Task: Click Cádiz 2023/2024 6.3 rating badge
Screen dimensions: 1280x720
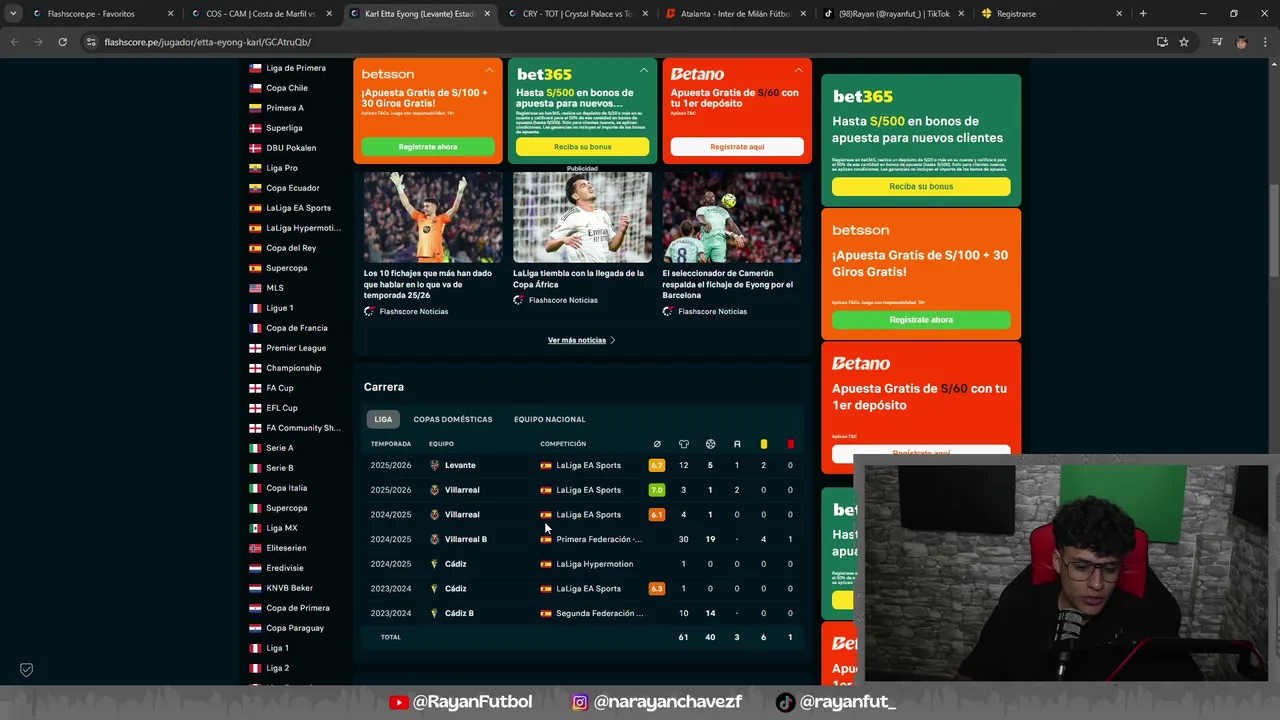Action: [657, 588]
